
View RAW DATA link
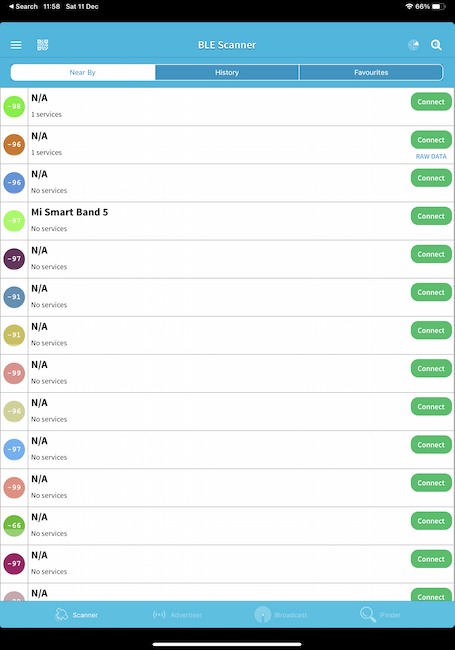[431, 156]
